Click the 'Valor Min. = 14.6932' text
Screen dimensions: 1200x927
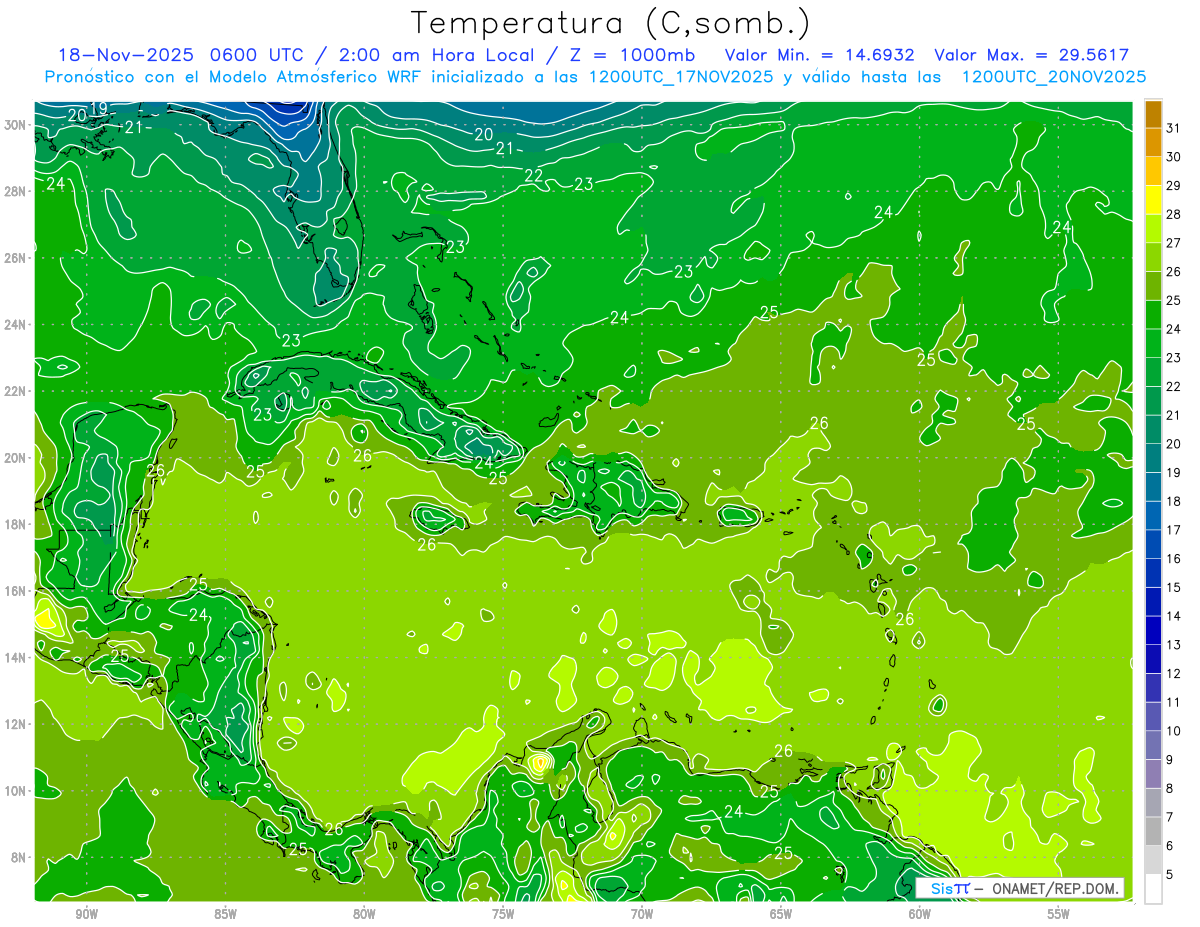pyautogui.click(x=822, y=55)
